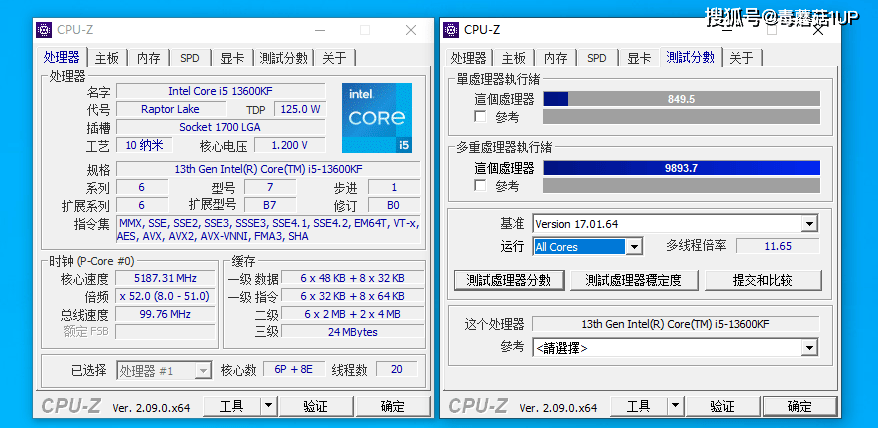This screenshot has height=428, width=878.
Task: Open 关于 tab in right window
Action: pos(742,58)
